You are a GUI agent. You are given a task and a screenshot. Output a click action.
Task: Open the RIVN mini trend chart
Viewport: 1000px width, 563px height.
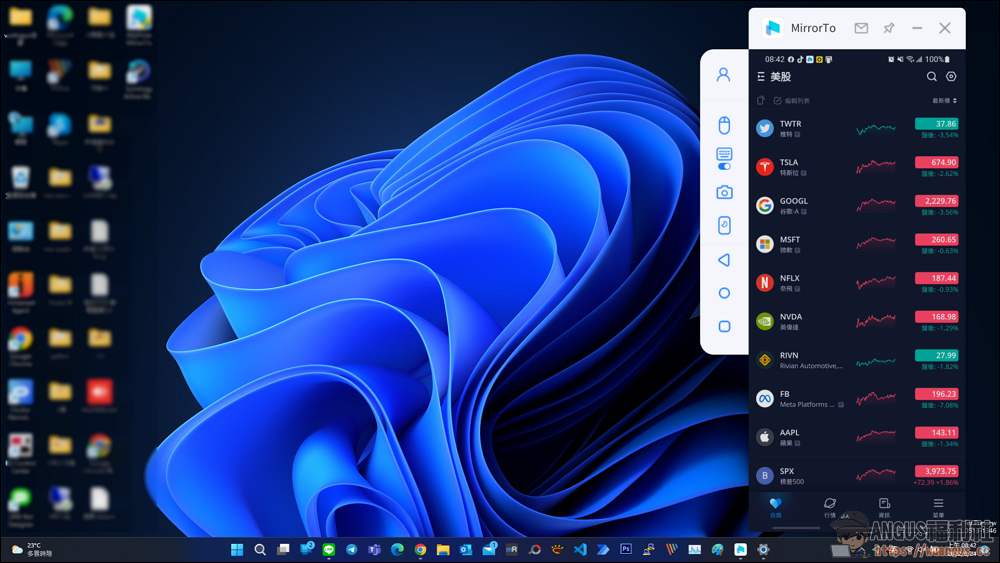876,362
